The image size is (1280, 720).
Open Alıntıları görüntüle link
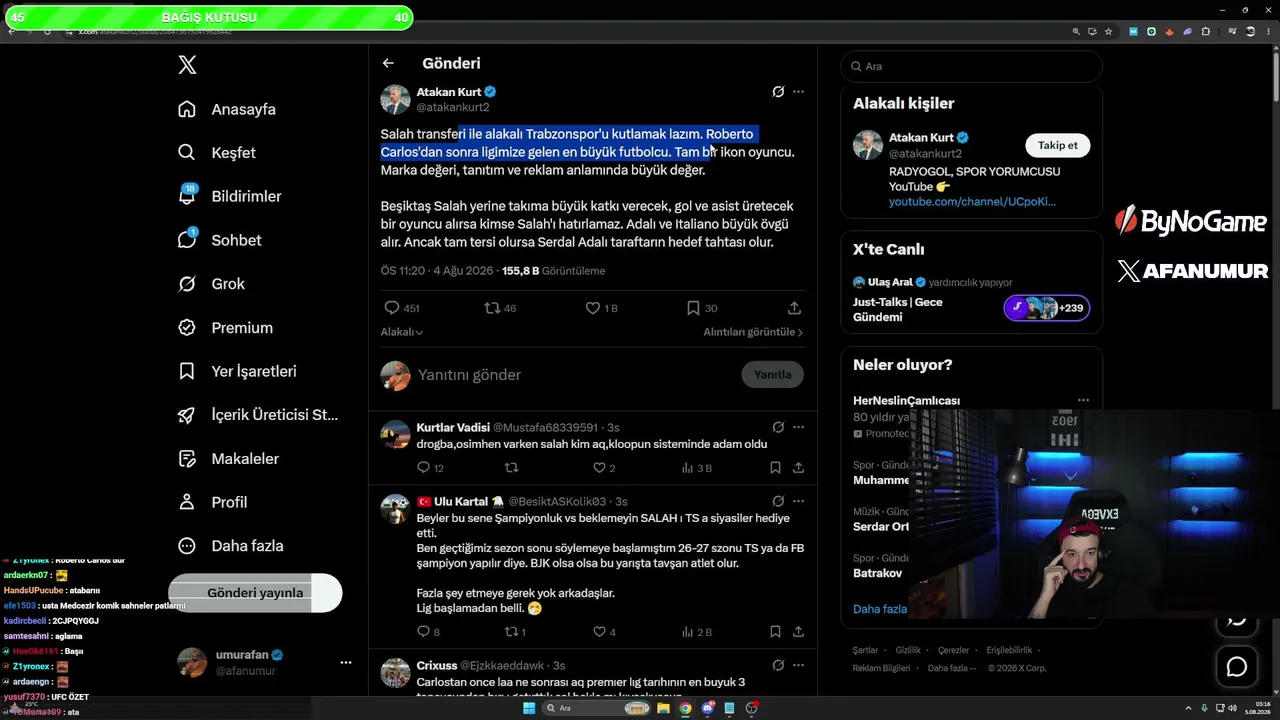pyautogui.click(x=753, y=332)
